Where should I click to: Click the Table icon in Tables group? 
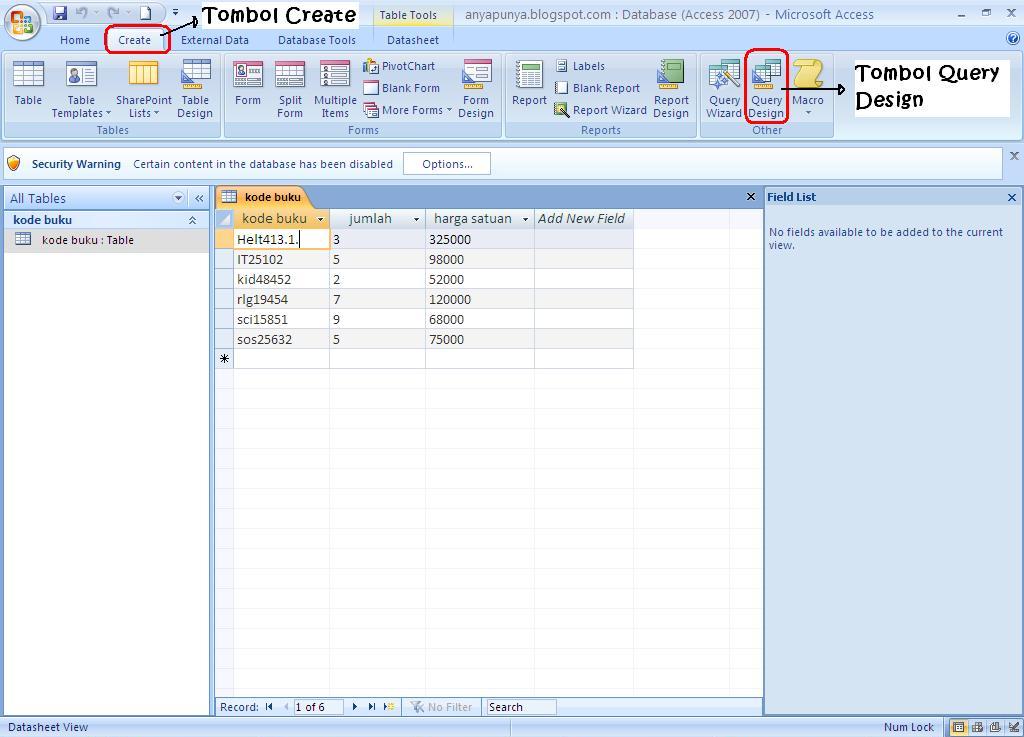click(28, 83)
